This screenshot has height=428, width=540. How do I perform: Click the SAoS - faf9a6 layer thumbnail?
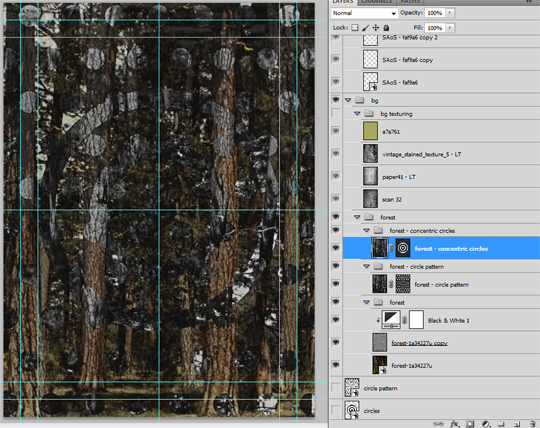(x=371, y=82)
